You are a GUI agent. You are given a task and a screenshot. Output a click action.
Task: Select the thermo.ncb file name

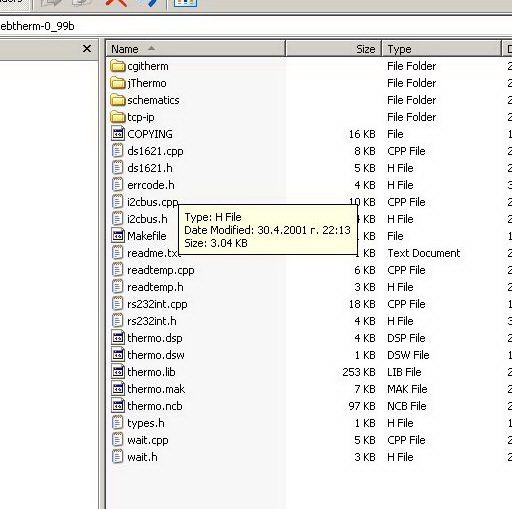[x=155, y=406]
